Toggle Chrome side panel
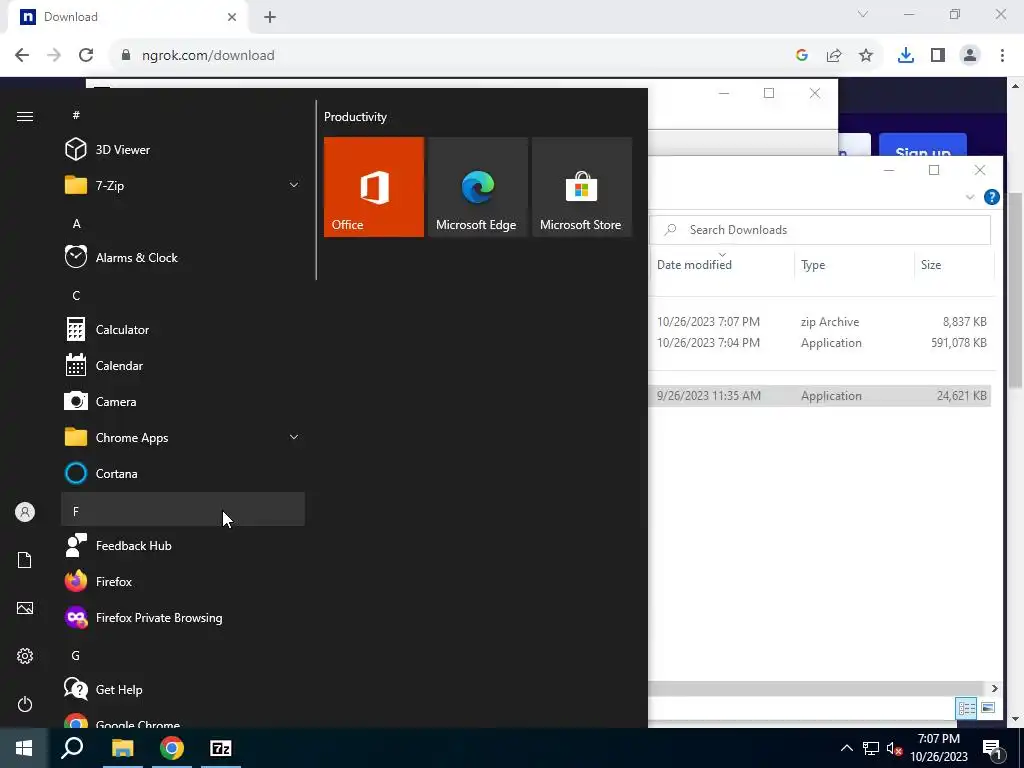This screenshot has height=768, width=1024. click(x=938, y=55)
